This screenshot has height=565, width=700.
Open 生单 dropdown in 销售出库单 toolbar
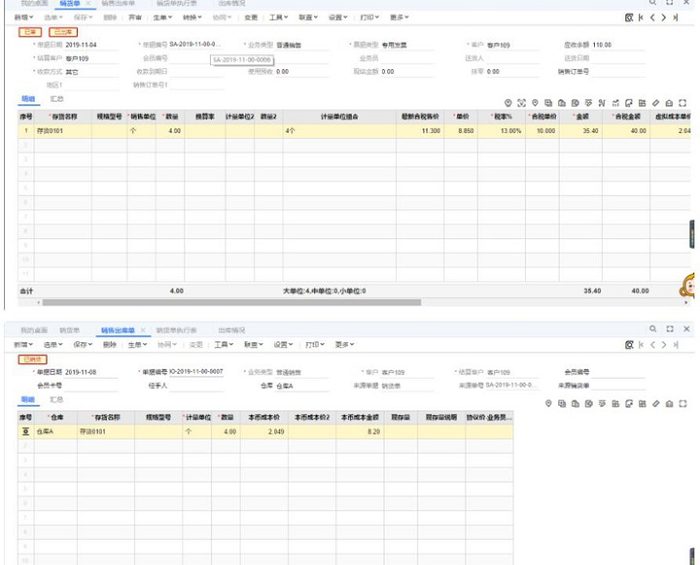[137, 345]
